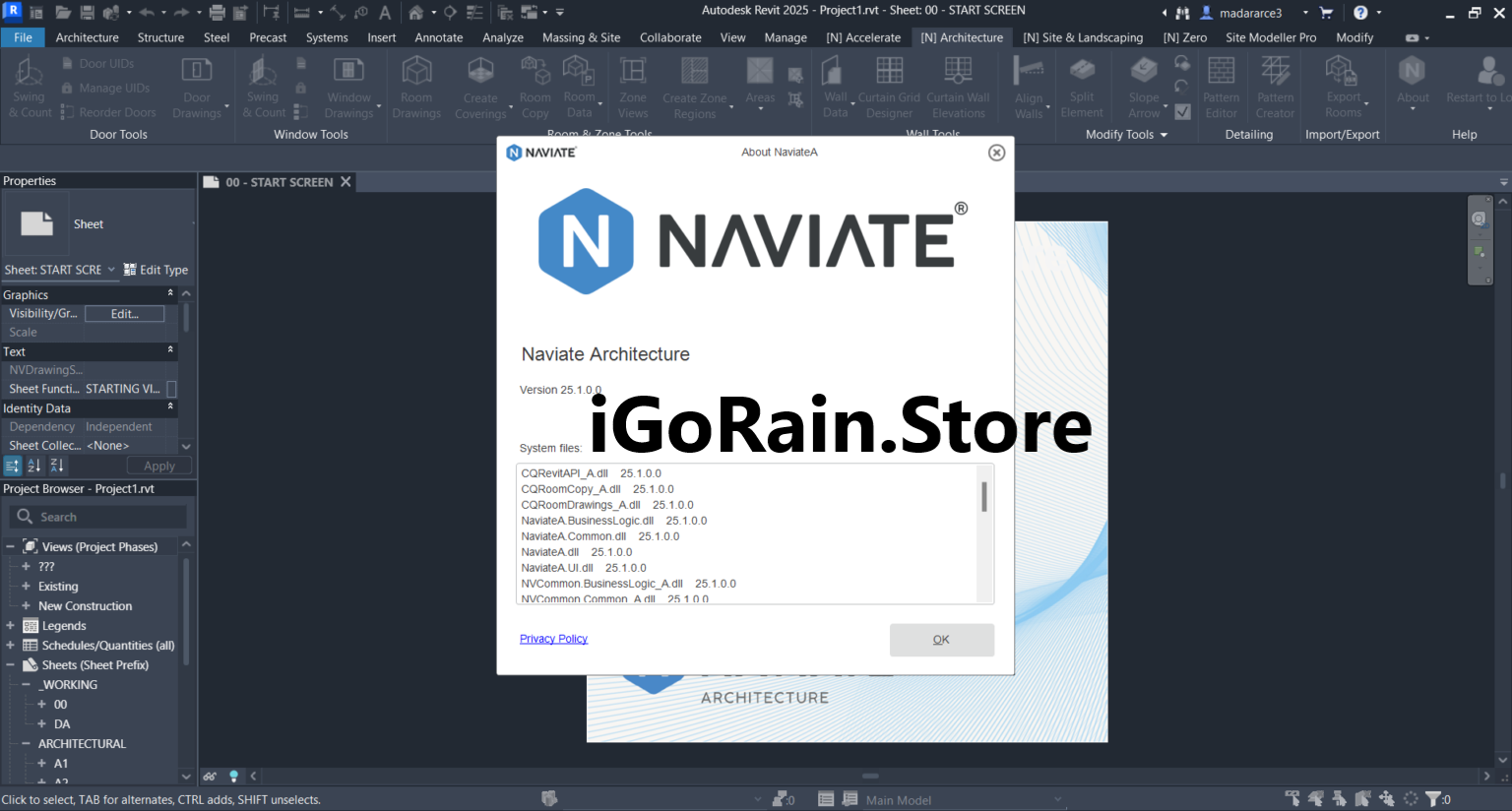Toggle sort order in the Properties palette
Screen dimensions: 1512x811
(34, 465)
